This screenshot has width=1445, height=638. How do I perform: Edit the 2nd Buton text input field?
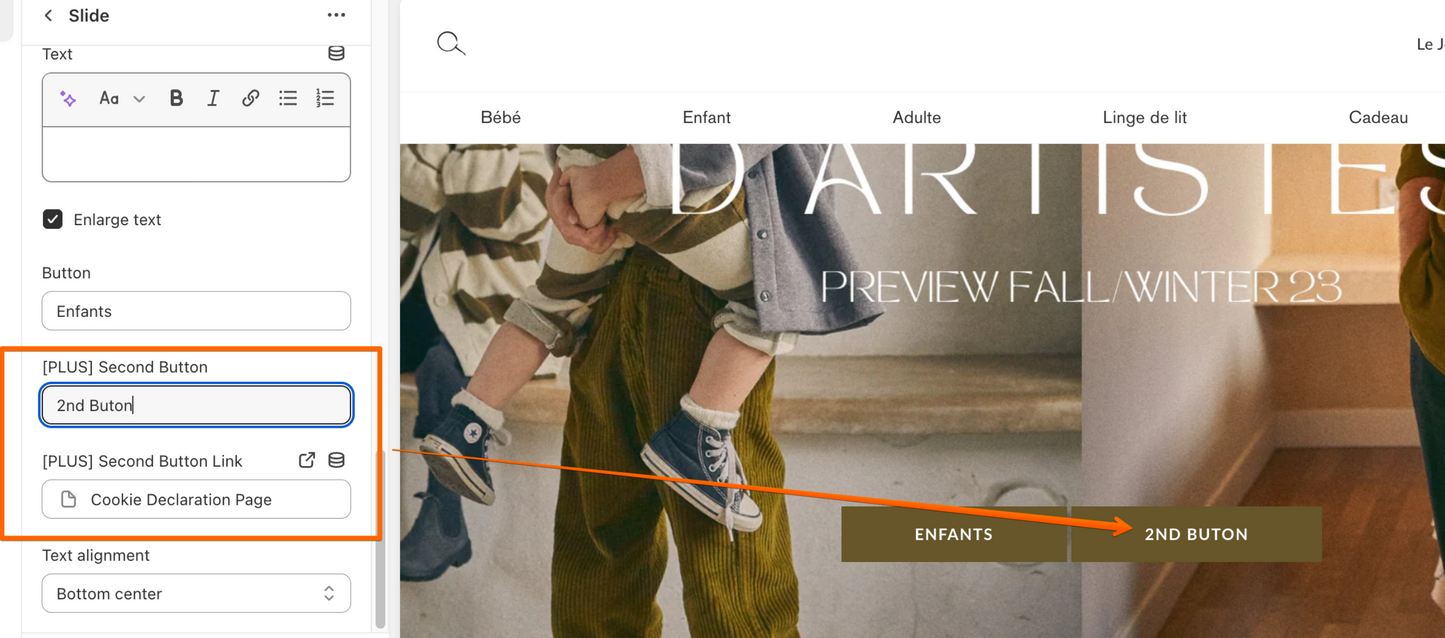click(196, 405)
